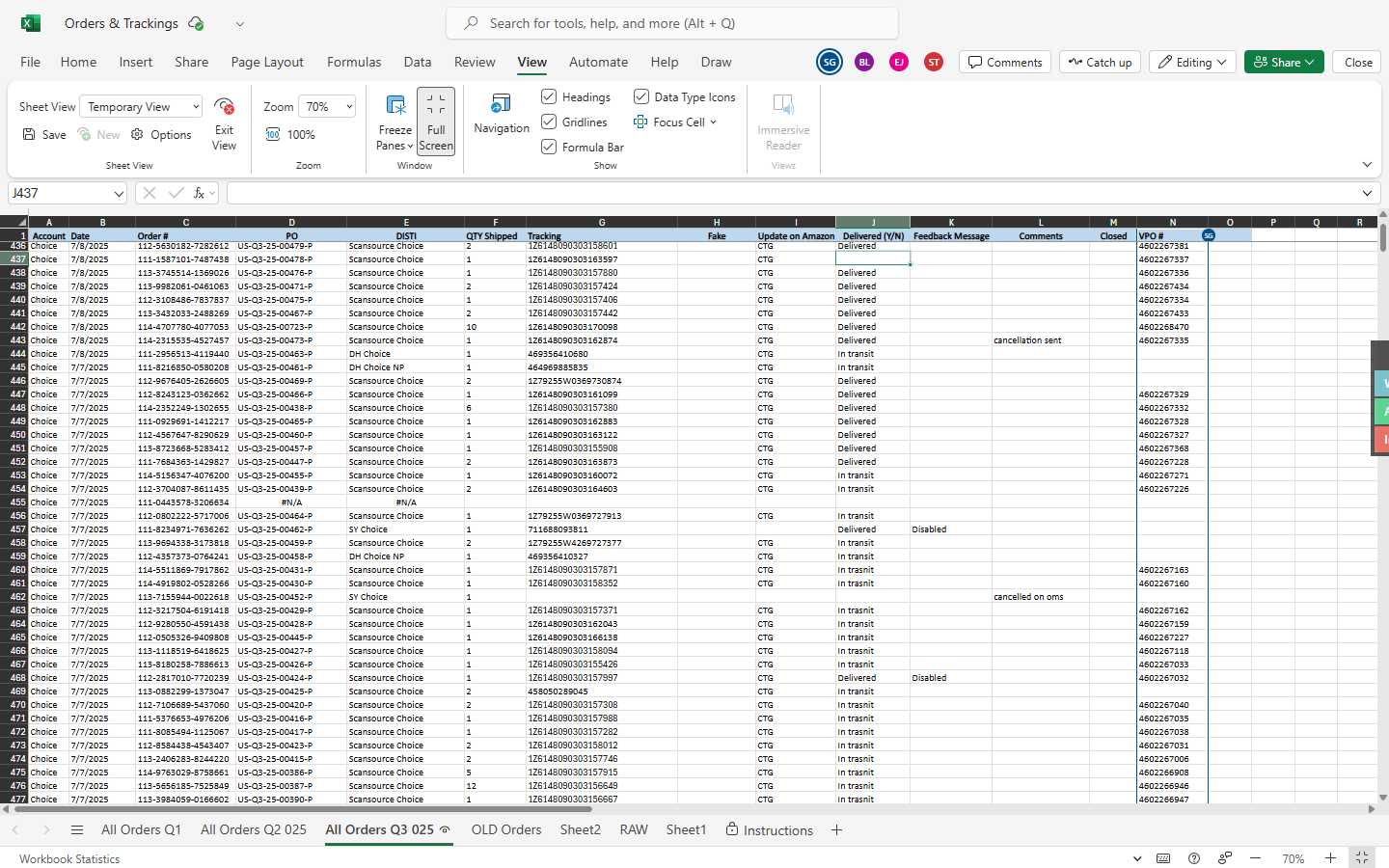The width and height of the screenshot is (1389, 868).
Task: Click the feedback icon in status bar
Action: coord(1224,858)
